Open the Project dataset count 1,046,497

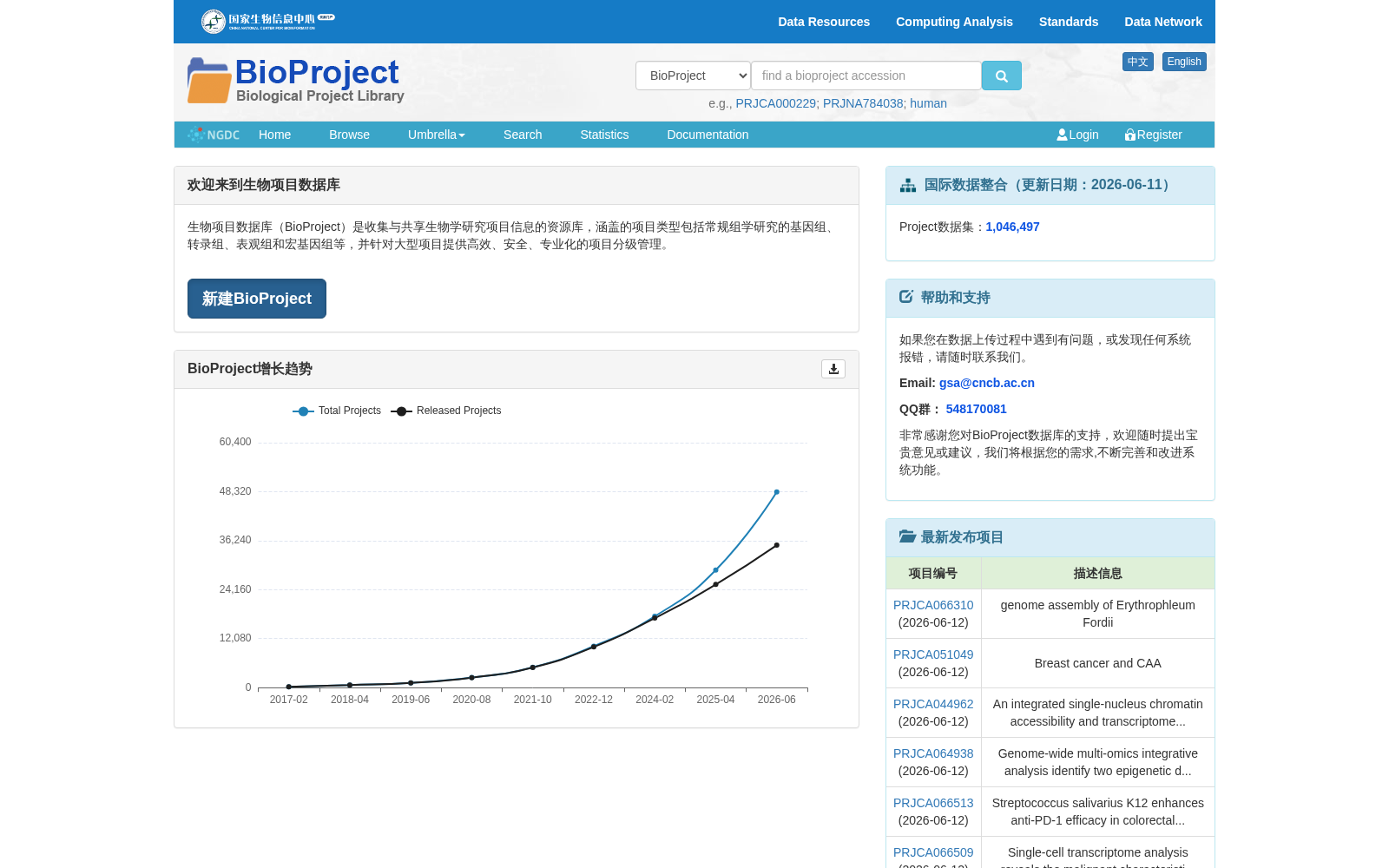pos(1012,227)
